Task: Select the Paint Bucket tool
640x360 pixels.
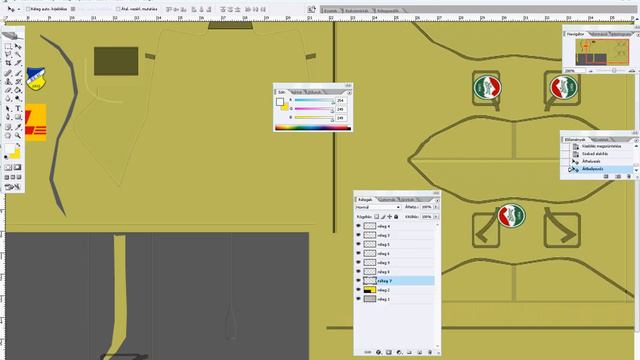Action: coord(18,90)
